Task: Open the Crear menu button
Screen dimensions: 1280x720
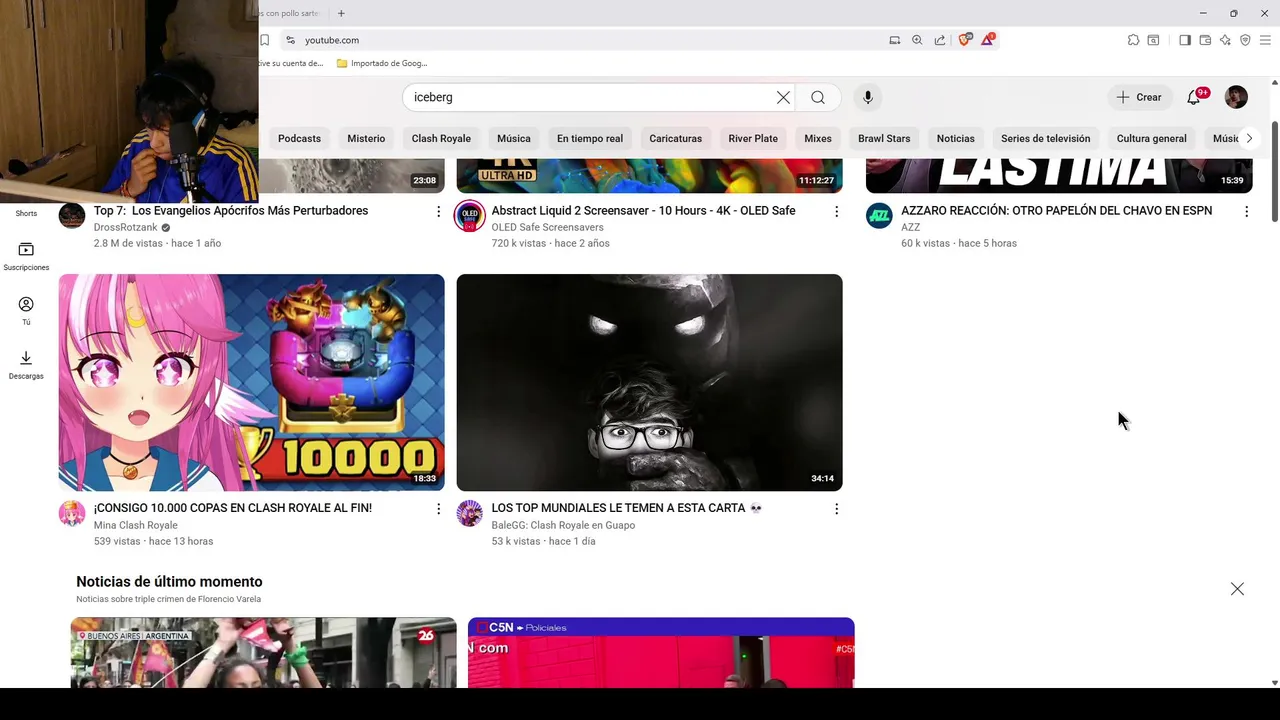Action: (x=1139, y=97)
